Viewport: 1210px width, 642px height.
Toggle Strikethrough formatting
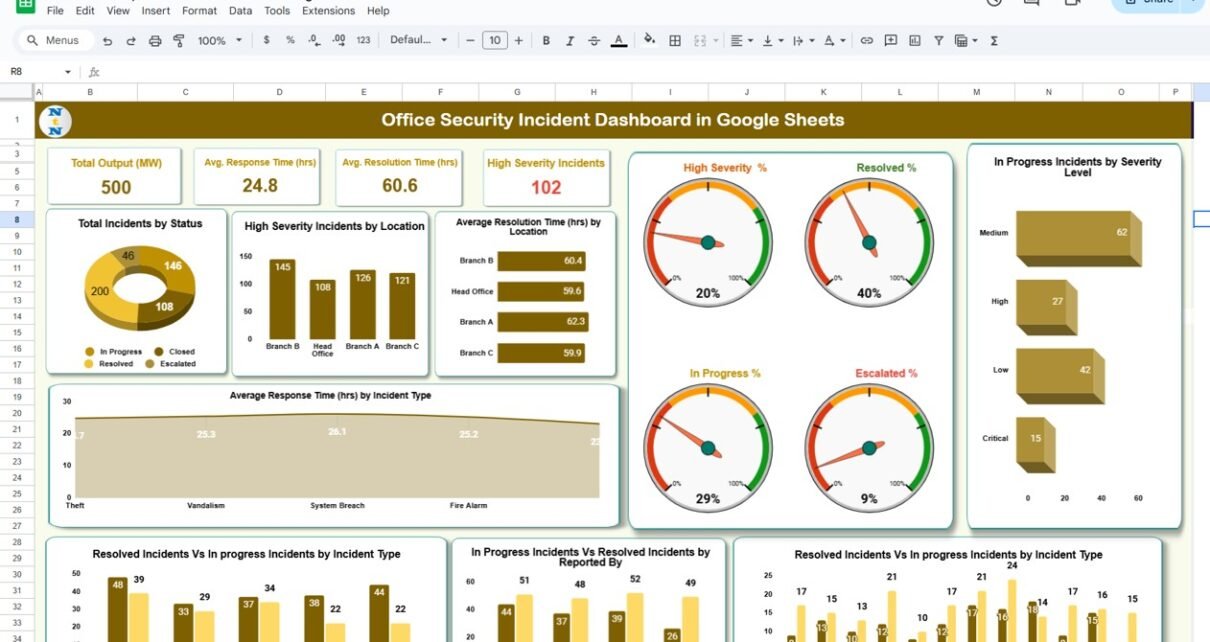[x=594, y=41]
